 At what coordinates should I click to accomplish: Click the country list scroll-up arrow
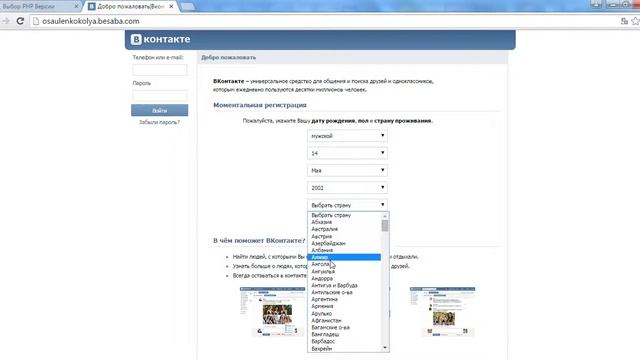tap(385, 216)
